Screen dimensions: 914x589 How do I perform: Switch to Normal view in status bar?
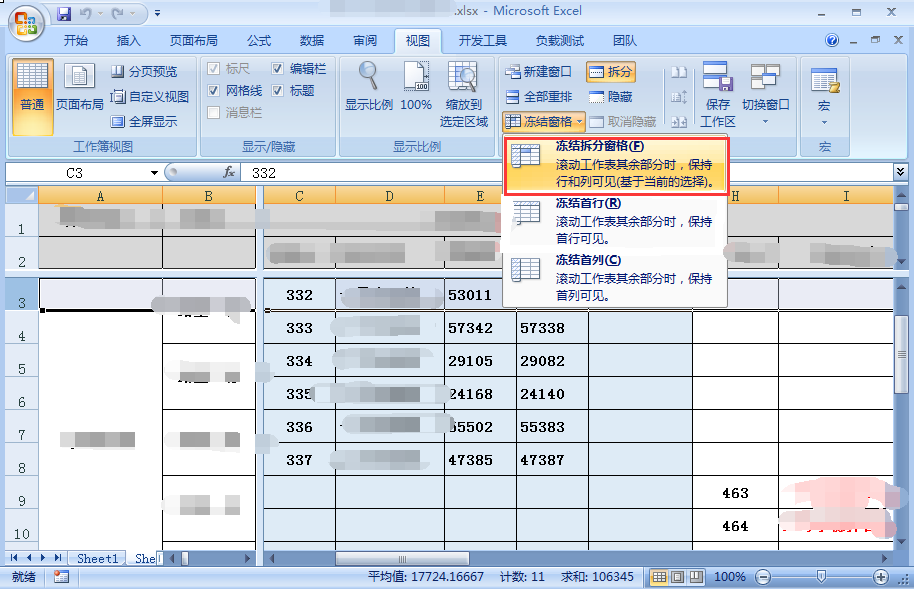tap(659, 577)
